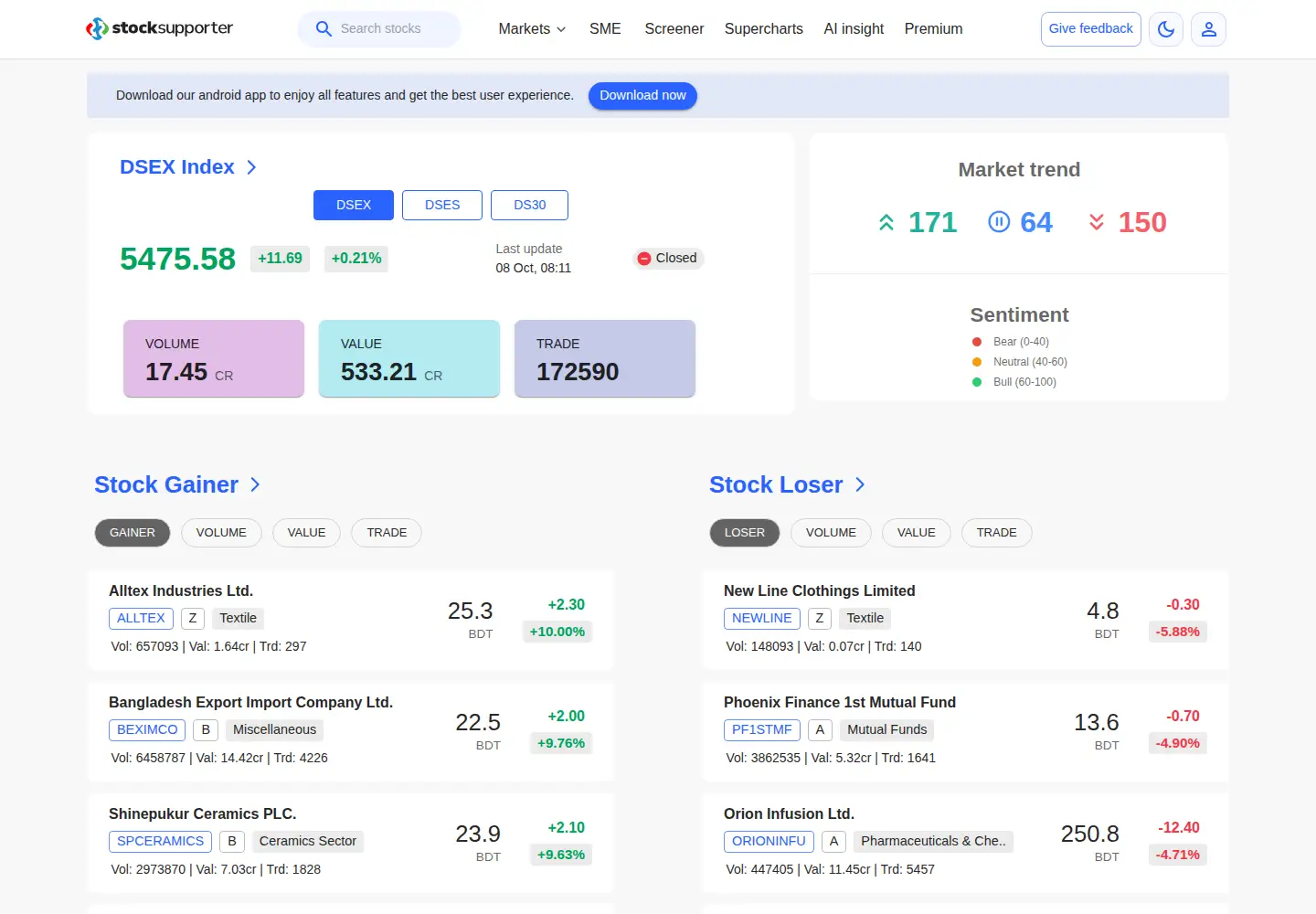Open the BEXIMCO ticker link

point(147,730)
